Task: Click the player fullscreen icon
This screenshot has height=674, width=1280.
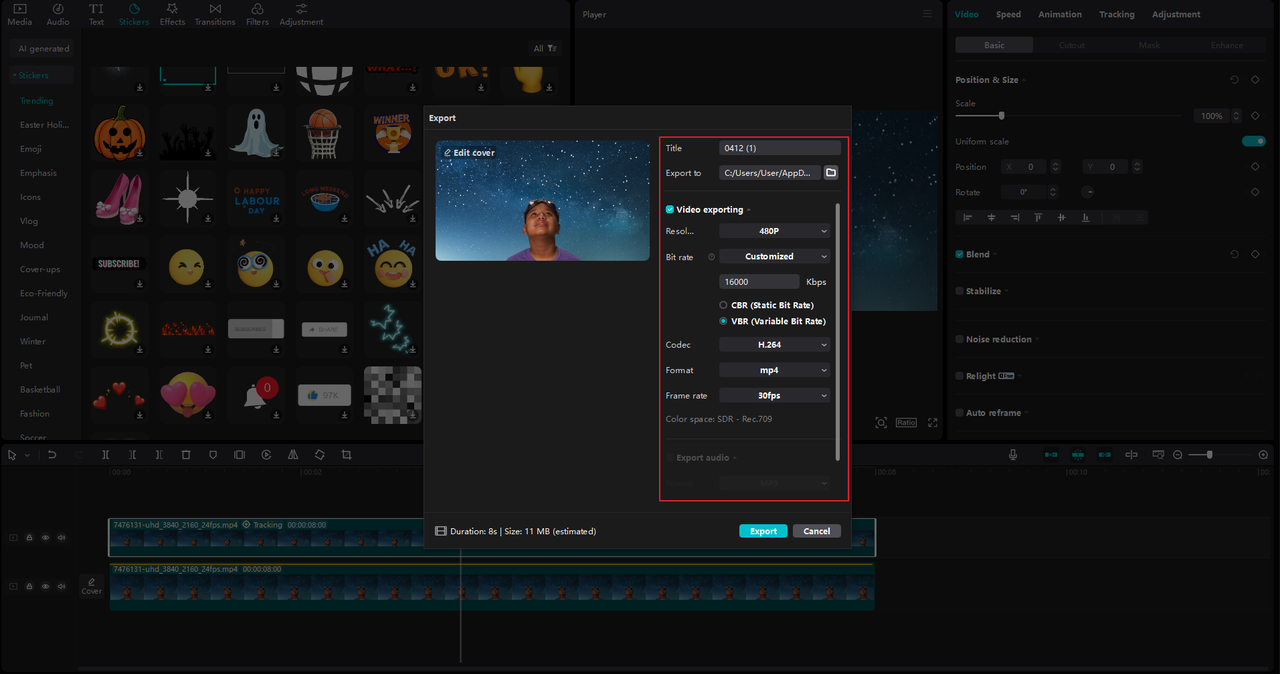Action: pos(933,422)
